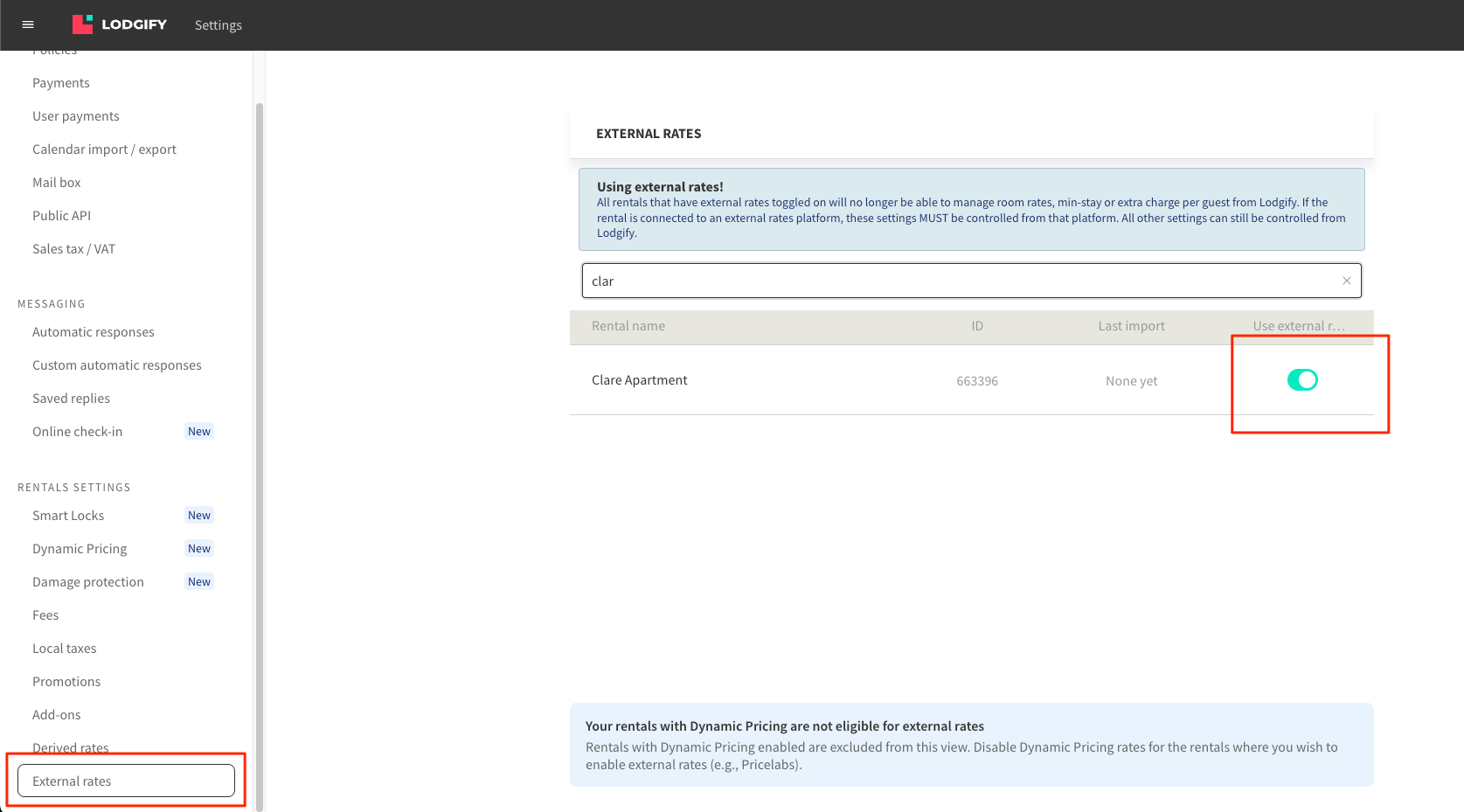Image resolution: width=1464 pixels, height=812 pixels.
Task: Select Dynamic Pricing in sidebar
Action: click(80, 549)
